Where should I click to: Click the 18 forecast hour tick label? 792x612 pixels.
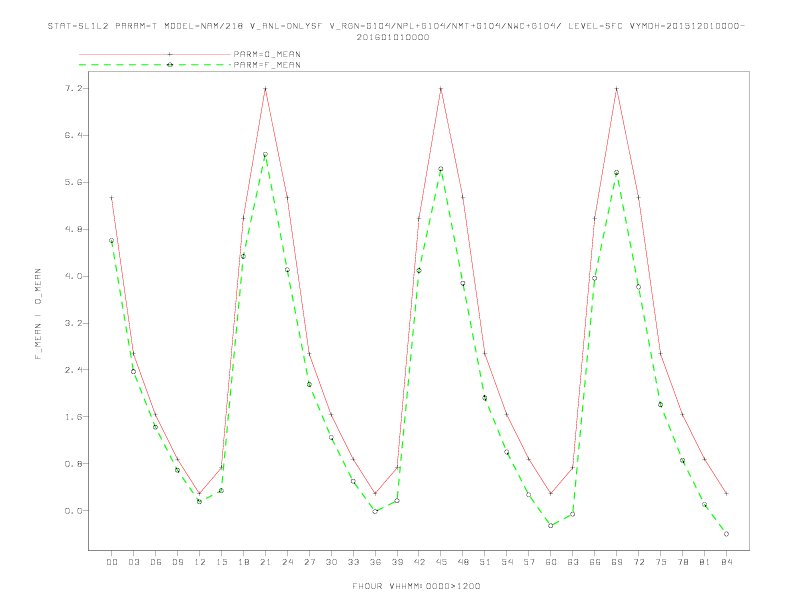243,562
